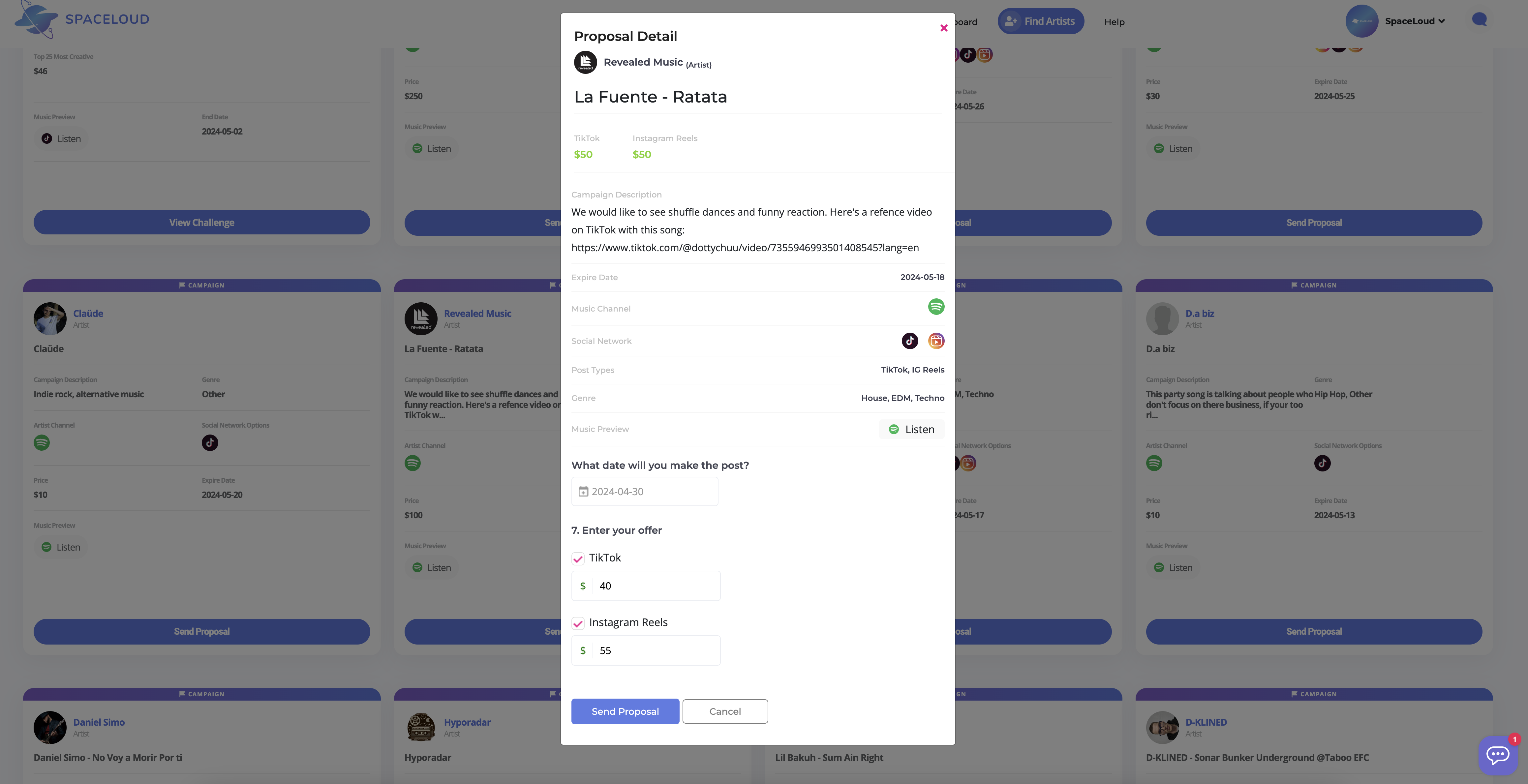Cancel the proposal dialog
The image size is (1528, 784).
(x=725, y=711)
